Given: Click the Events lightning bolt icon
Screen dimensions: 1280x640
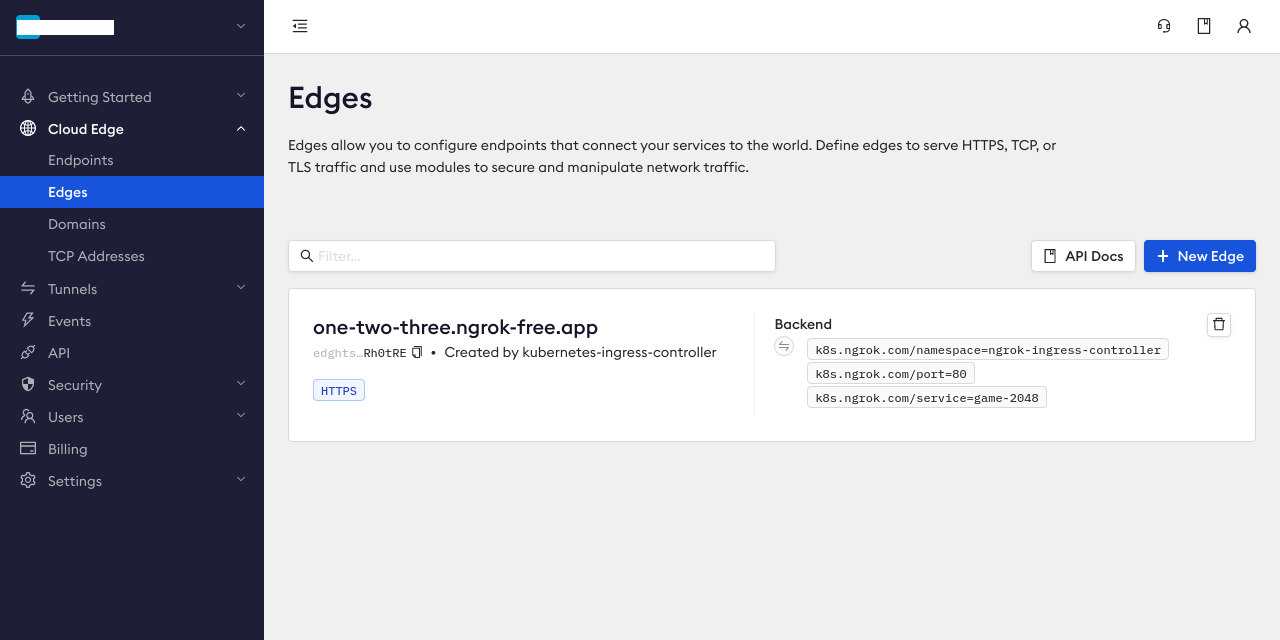Looking at the screenshot, I should 28,321.
